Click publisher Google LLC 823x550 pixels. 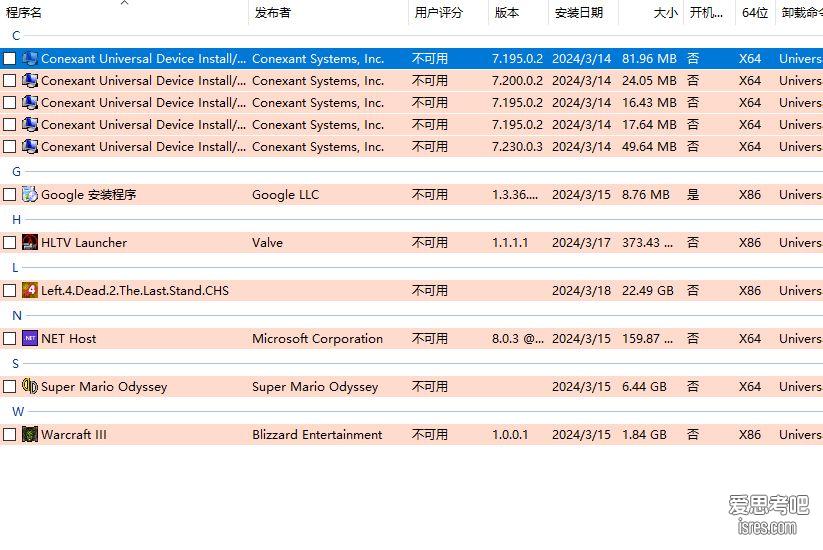286,195
